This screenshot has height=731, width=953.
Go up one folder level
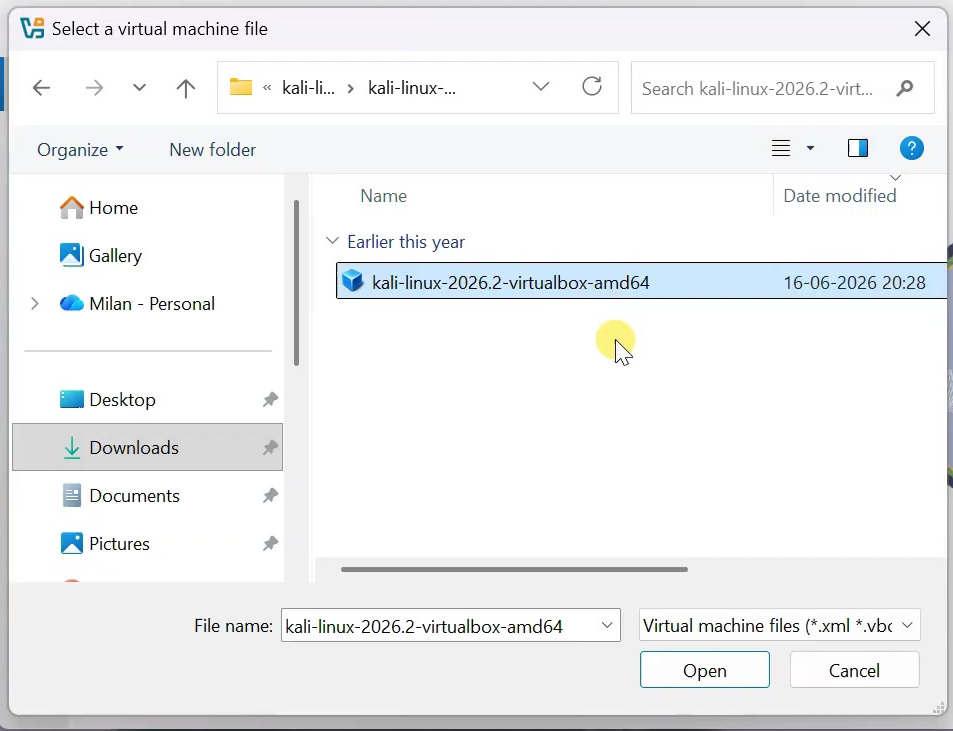[x=185, y=88]
